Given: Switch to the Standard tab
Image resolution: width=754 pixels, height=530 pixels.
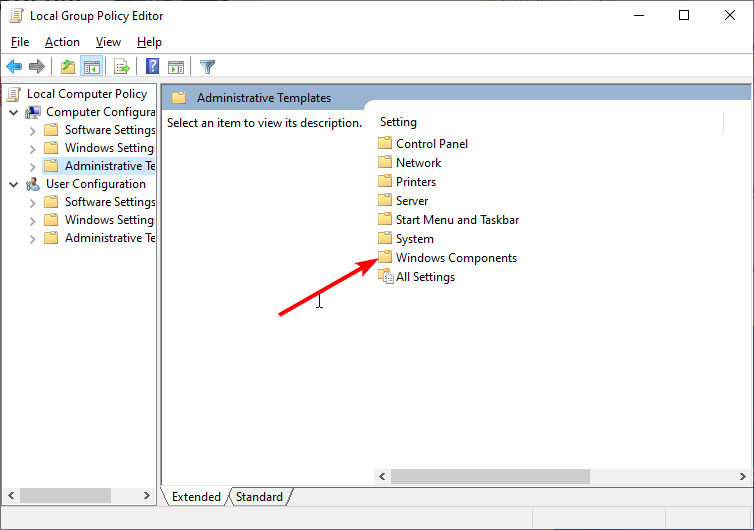Looking at the screenshot, I should [259, 496].
